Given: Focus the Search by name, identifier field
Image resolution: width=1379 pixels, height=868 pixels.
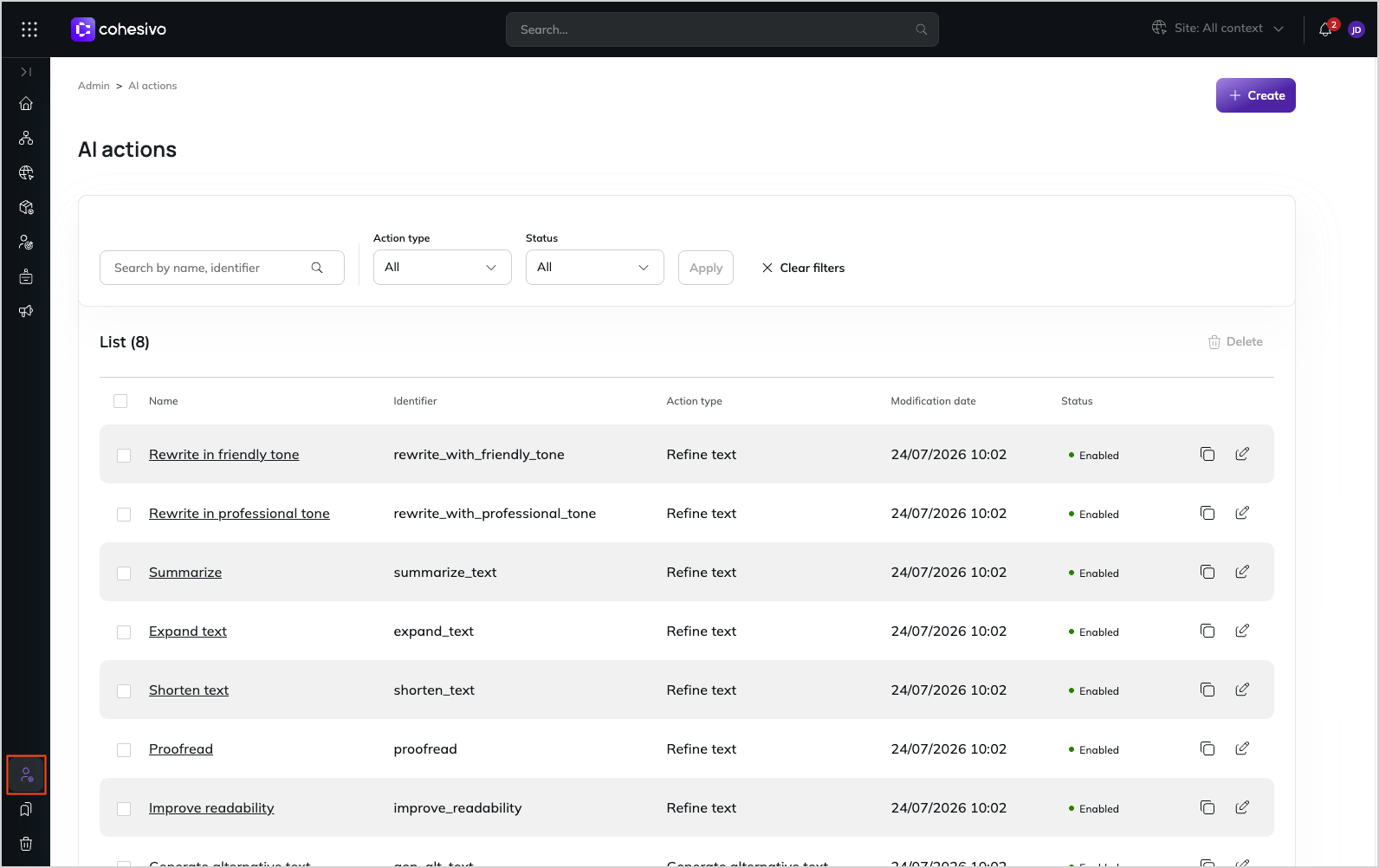Looking at the screenshot, I should [x=222, y=268].
